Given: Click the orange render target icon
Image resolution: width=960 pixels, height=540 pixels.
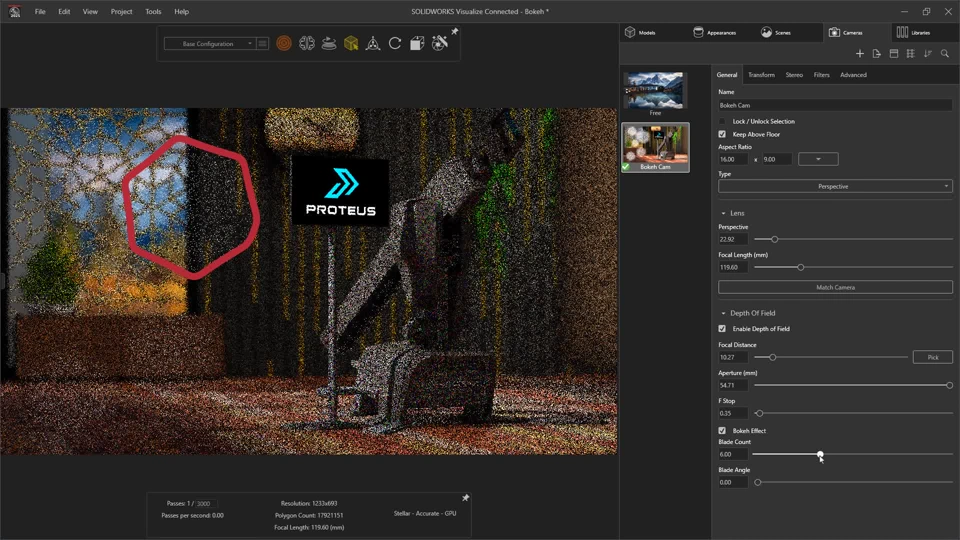Looking at the screenshot, I should pos(284,44).
